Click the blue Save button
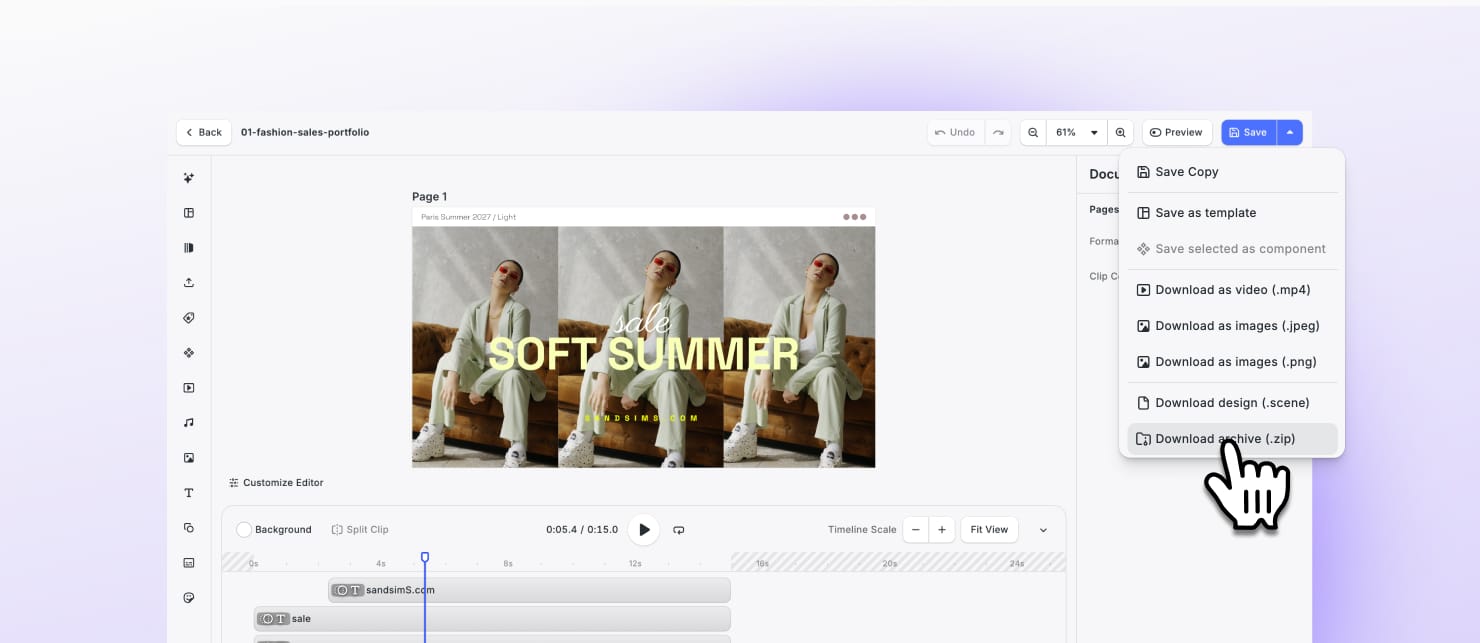This screenshot has height=643, width=1480. pyautogui.click(x=1249, y=132)
